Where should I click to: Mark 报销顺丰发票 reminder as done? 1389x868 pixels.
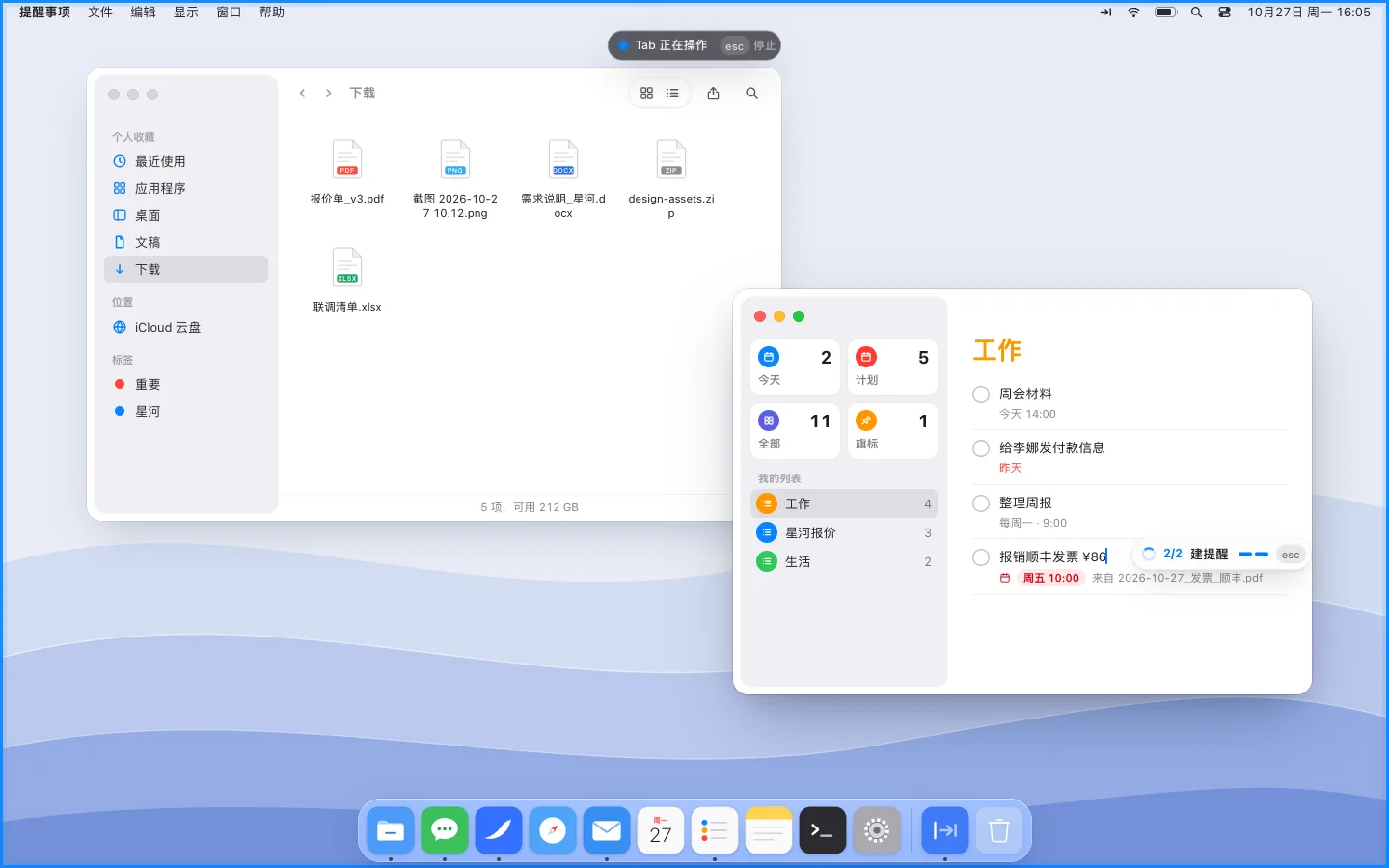[981, 557]
